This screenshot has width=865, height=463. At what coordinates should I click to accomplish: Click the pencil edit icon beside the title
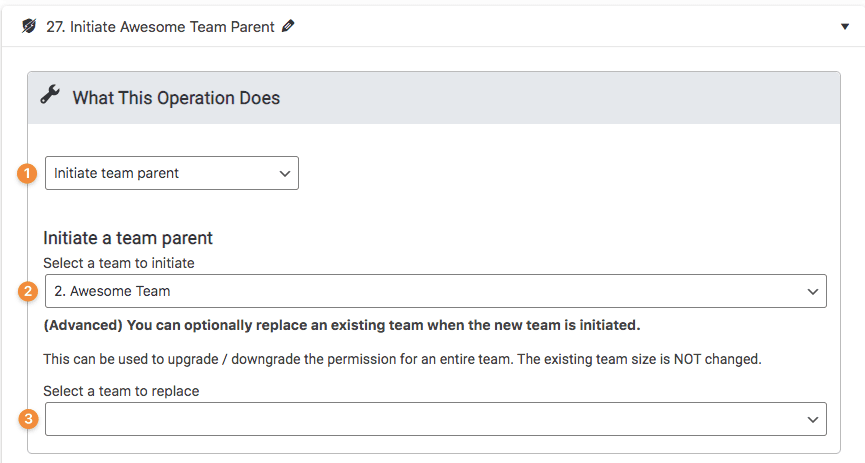click(289, 27)
